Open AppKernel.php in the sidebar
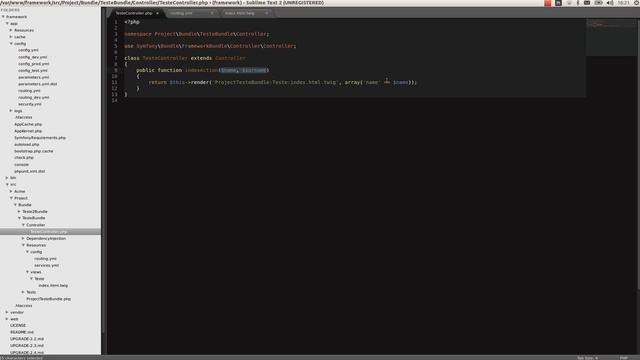640x360 pixels. tap(28, 131)
